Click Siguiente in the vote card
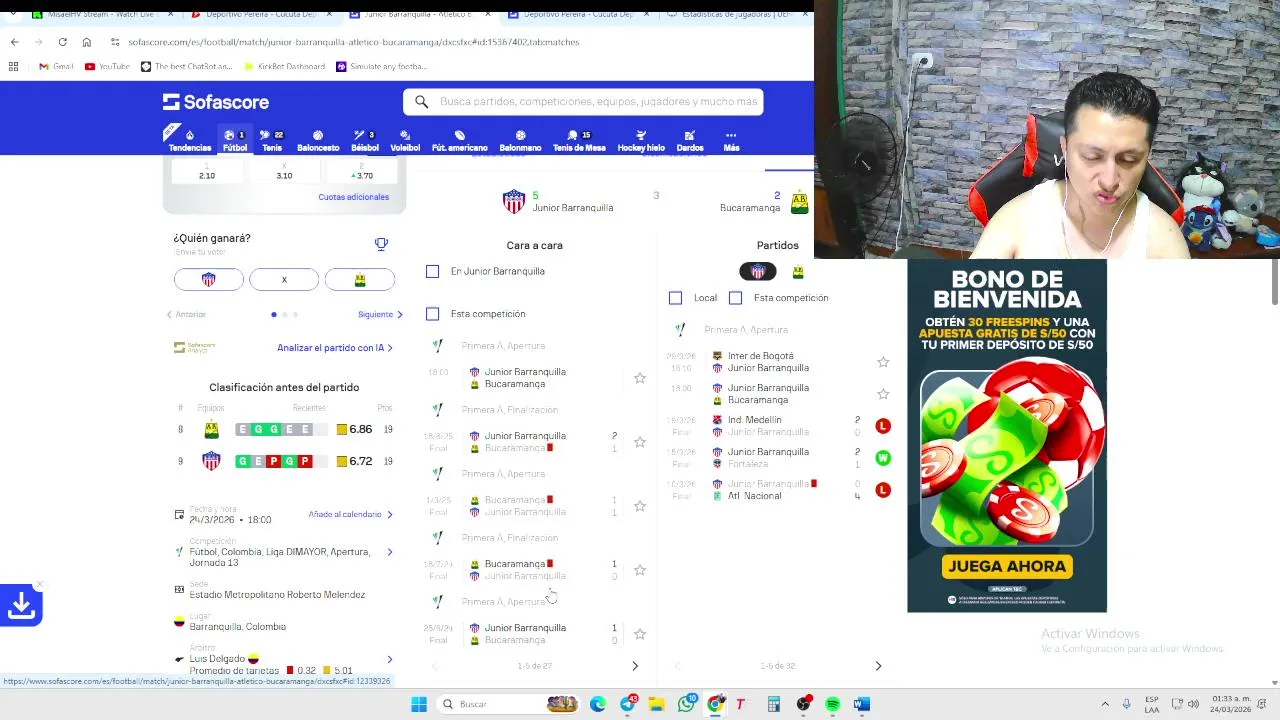Viewport: 1280px width, 720px height. pyautogui.click(x=380, y=314)
